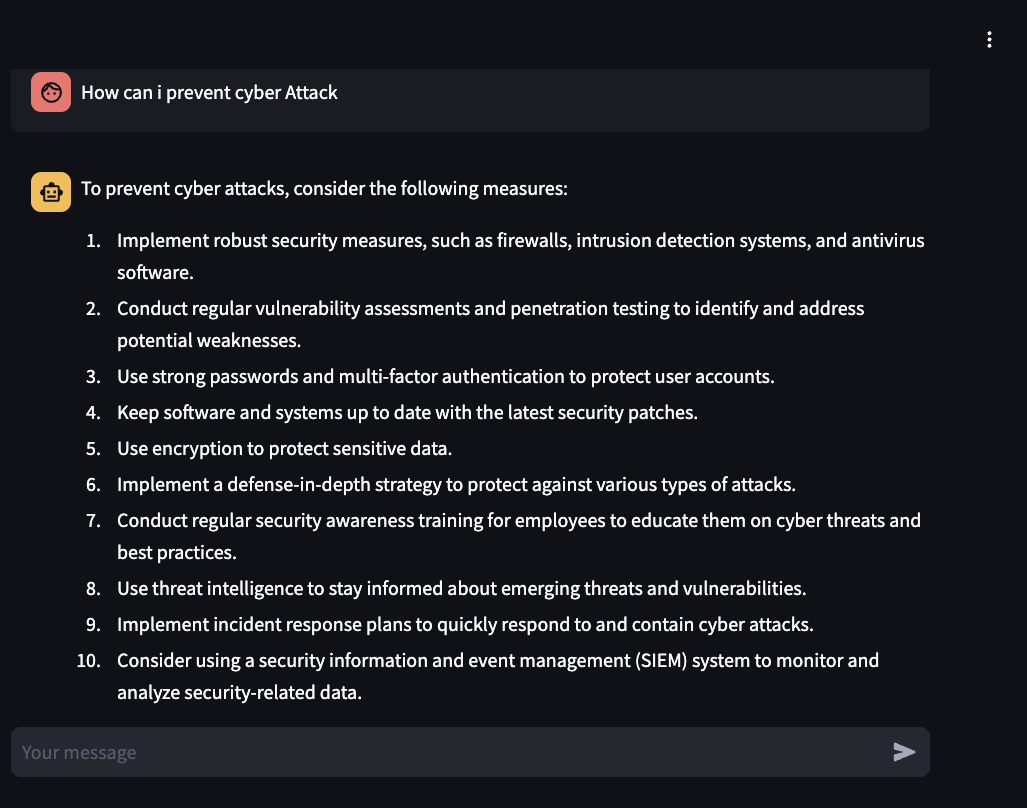
Task: Click the vulnerability assessments and penetration testing item
Action: (490, 309)
